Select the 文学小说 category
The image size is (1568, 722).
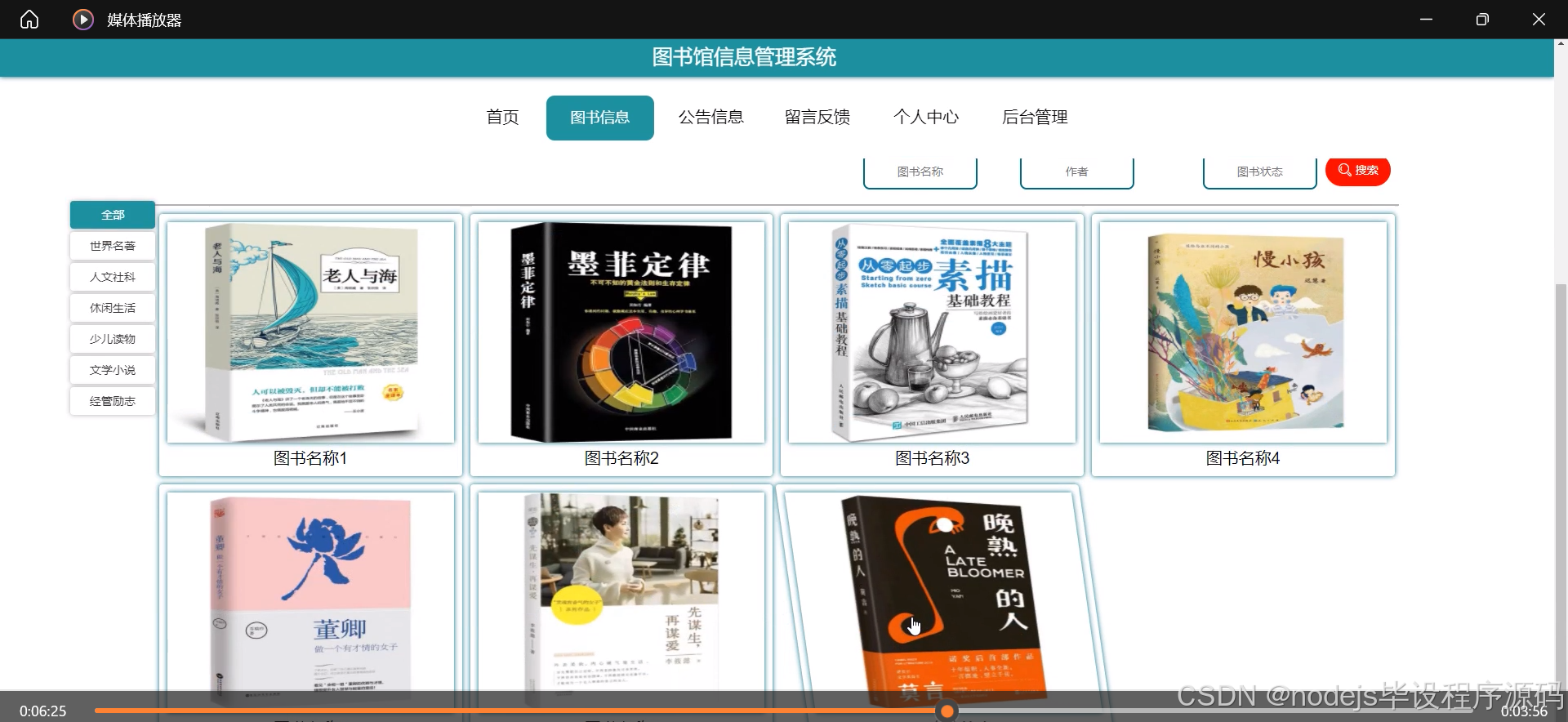pos(113,370)
